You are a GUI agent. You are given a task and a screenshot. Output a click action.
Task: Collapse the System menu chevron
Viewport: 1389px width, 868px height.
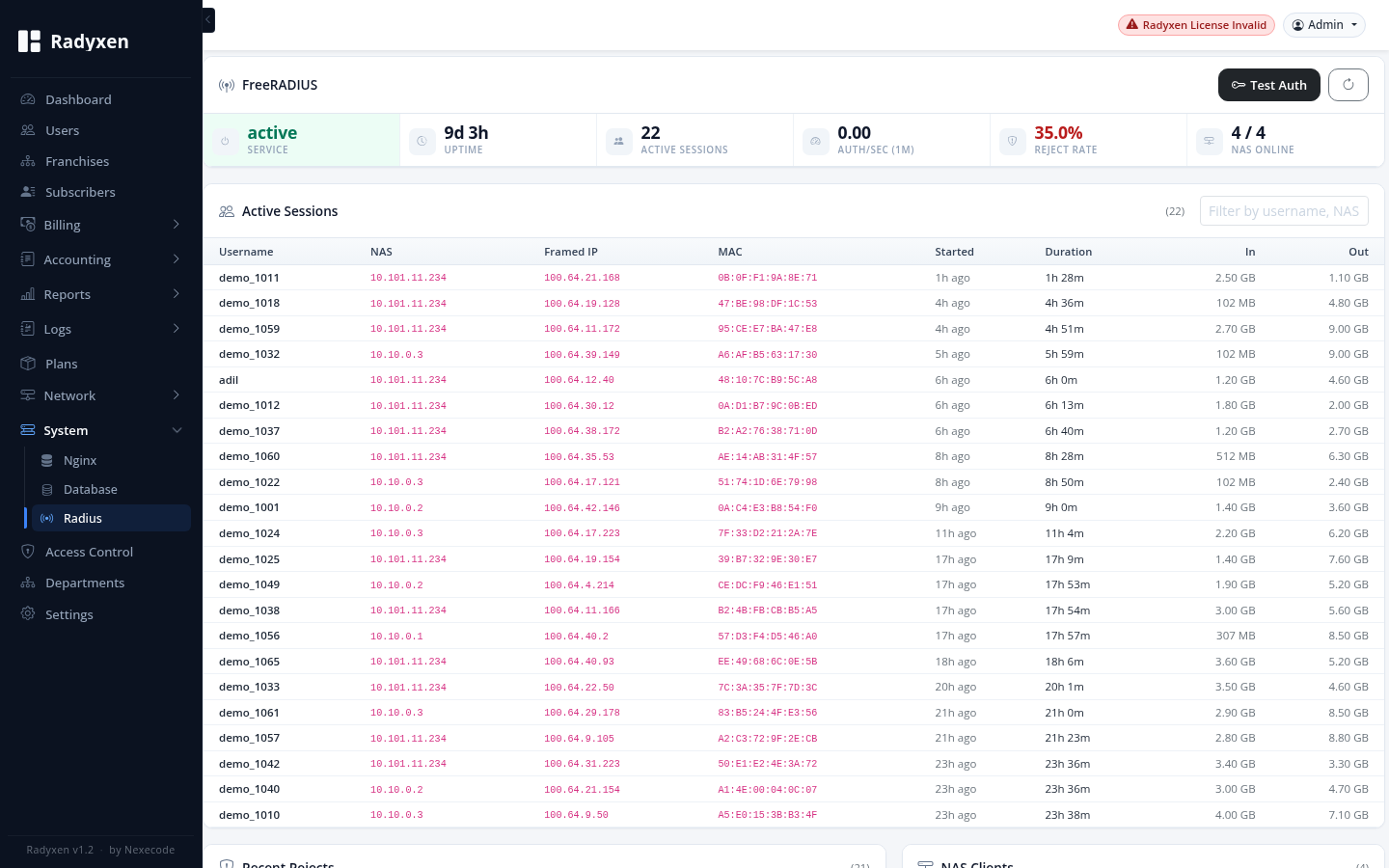[x=177, y=430]
